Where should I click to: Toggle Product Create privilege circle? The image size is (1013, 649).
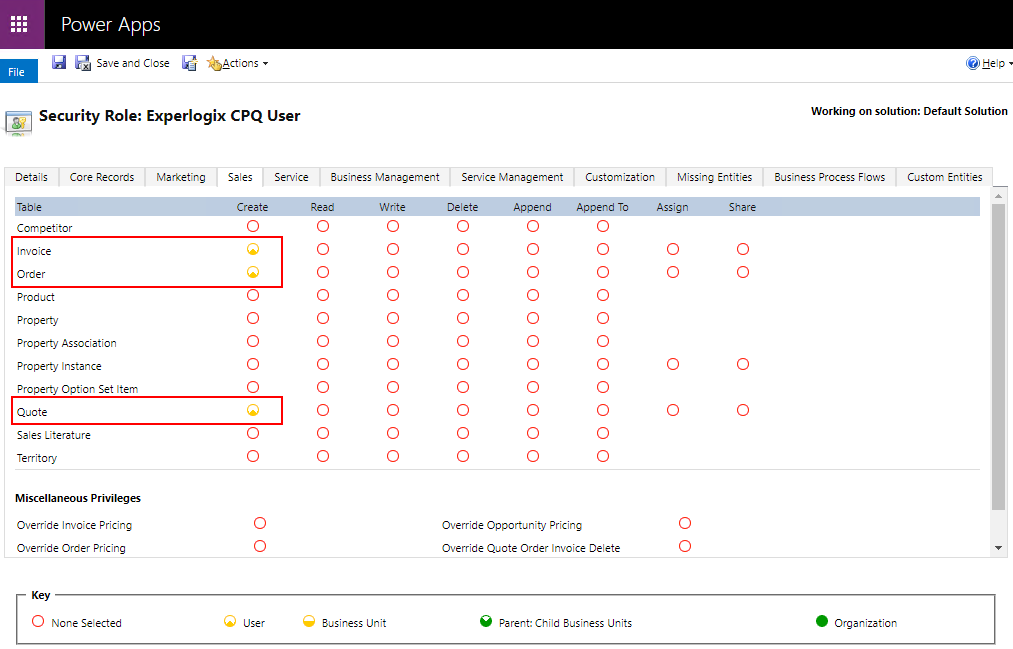pyautogui.click(x=253, y=295)
